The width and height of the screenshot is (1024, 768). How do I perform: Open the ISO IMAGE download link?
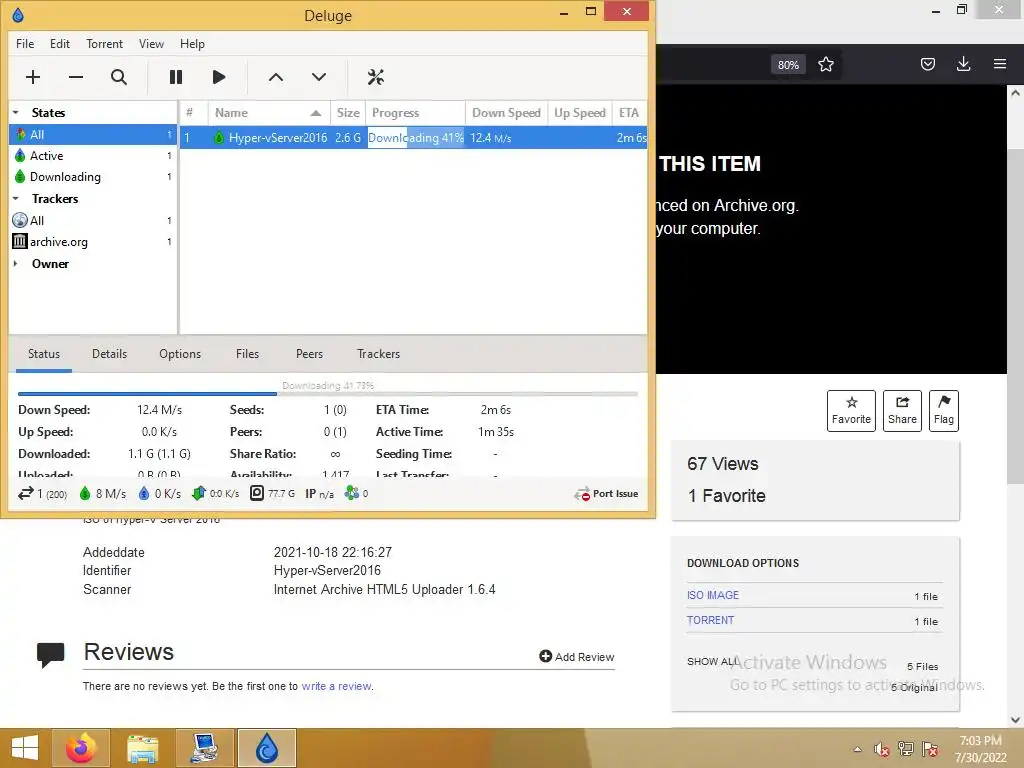[712, 595]
